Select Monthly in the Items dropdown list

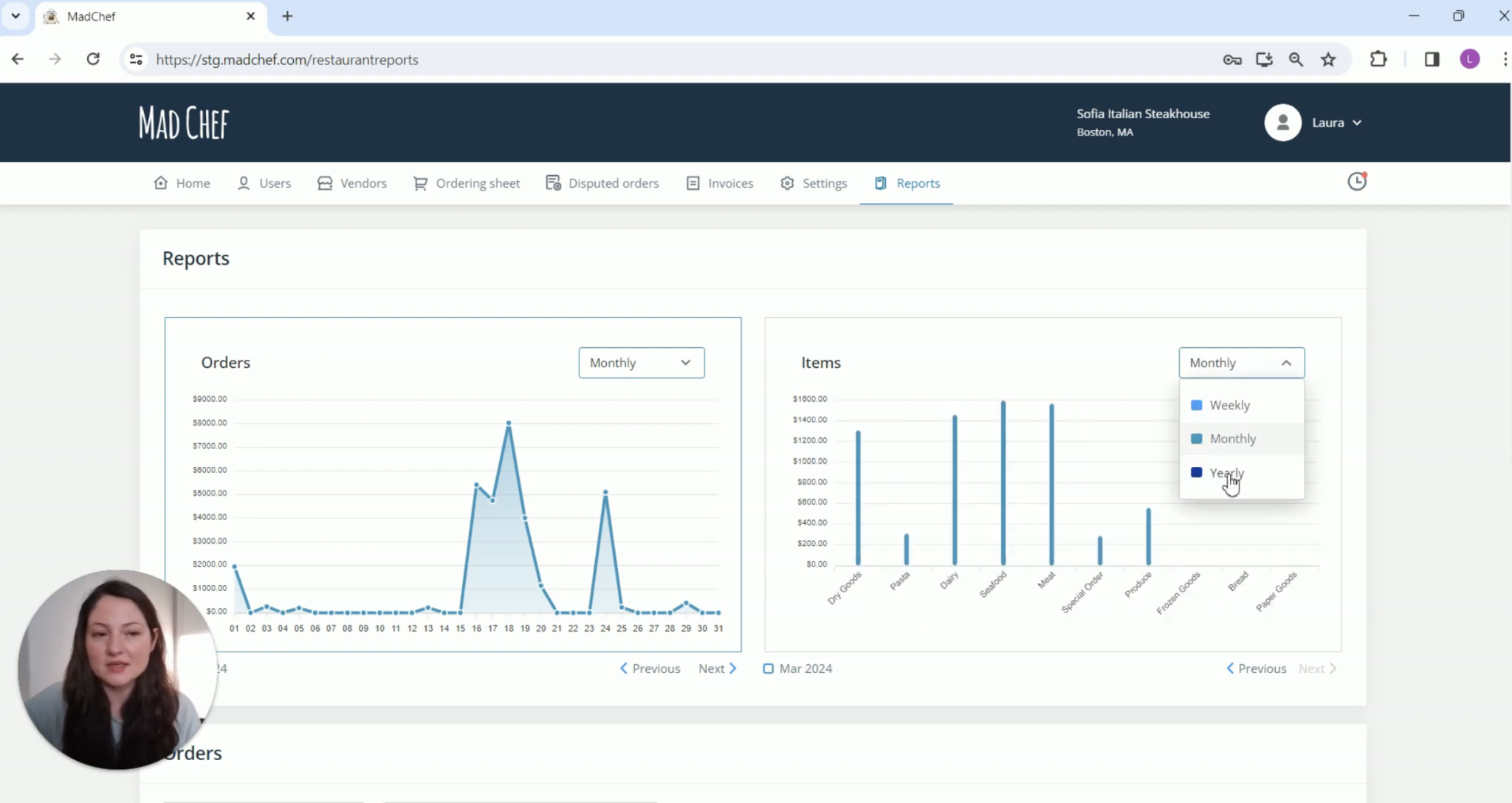point(1241,439)
